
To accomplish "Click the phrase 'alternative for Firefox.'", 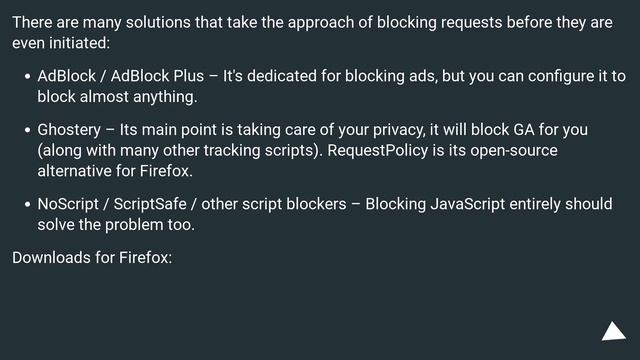I will pos(115,171).
